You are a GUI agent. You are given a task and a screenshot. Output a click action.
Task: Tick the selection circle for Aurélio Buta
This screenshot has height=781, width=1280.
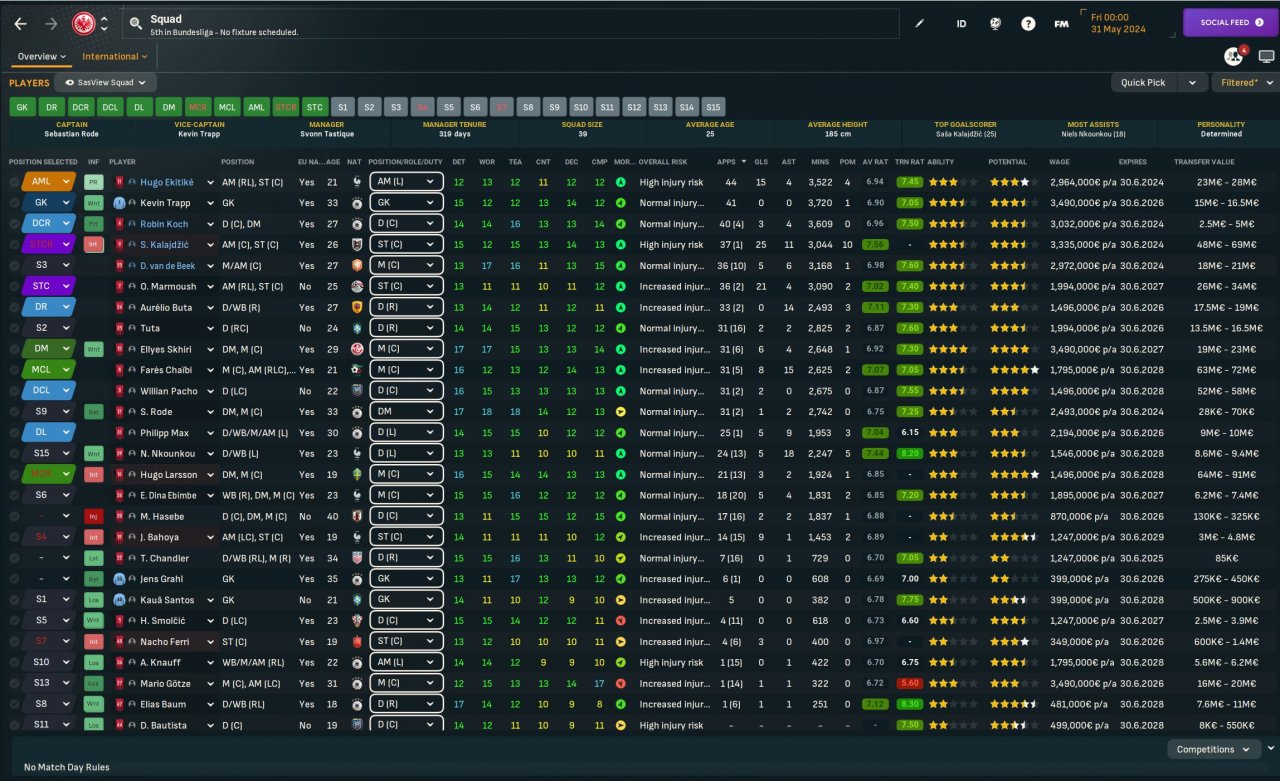(14, 308)
